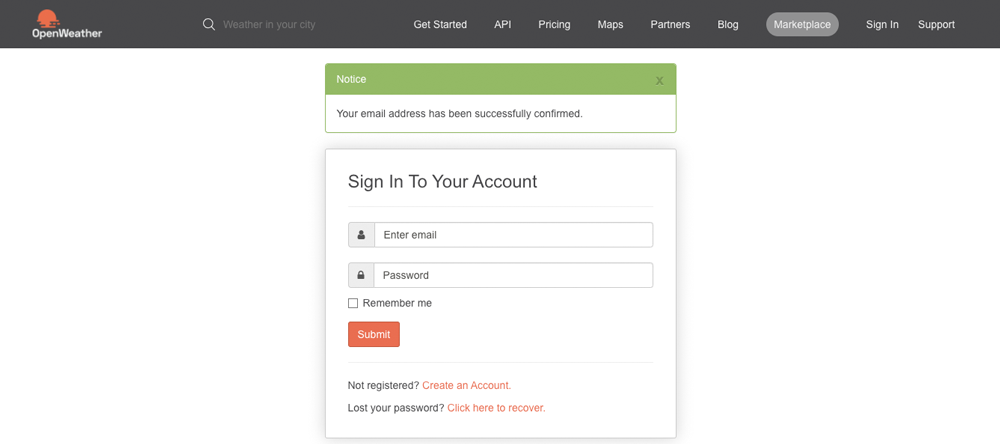Click the orange Submit button
This screenshot has height=444, width=1000.
374,334
